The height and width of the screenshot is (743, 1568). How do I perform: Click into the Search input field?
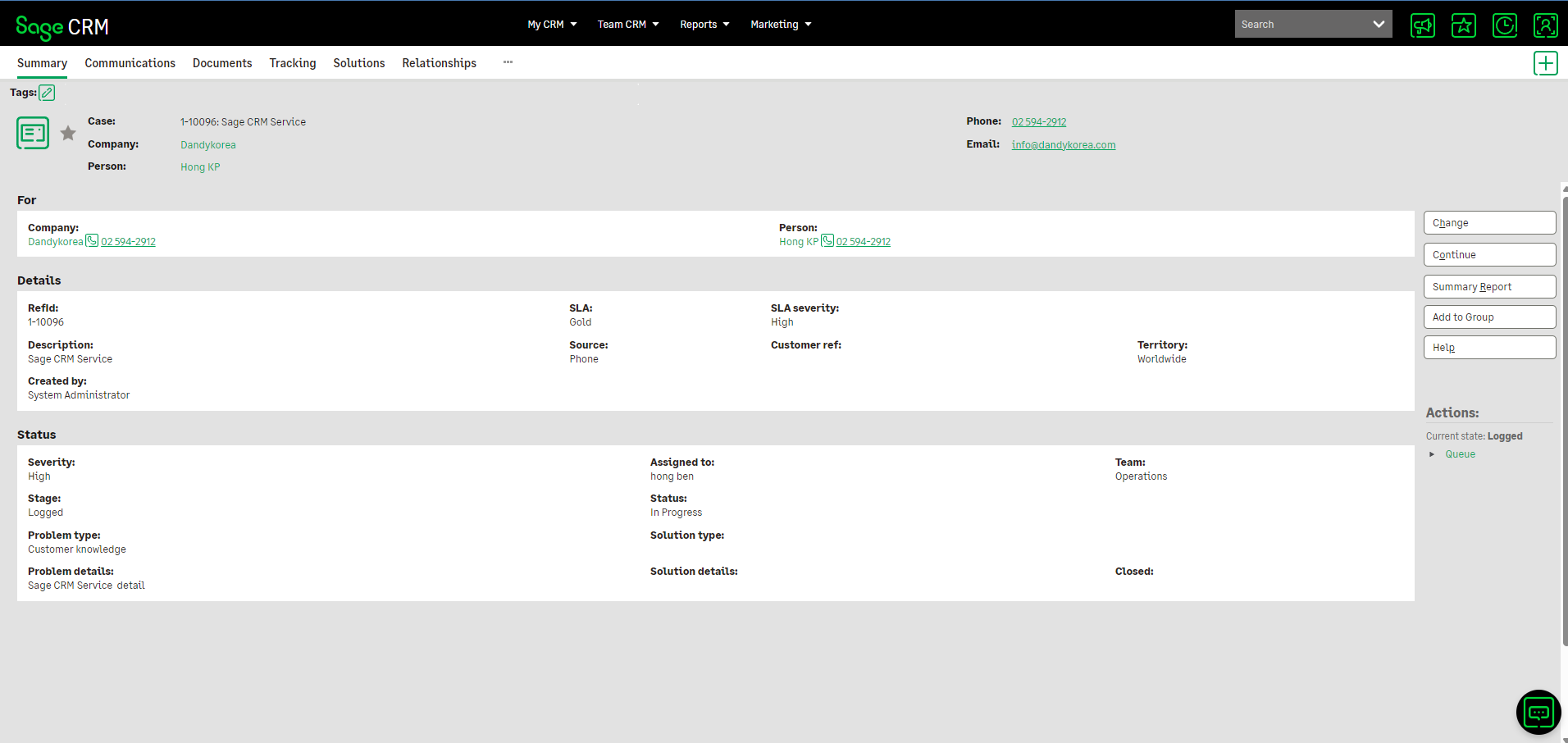point(1301,25)
